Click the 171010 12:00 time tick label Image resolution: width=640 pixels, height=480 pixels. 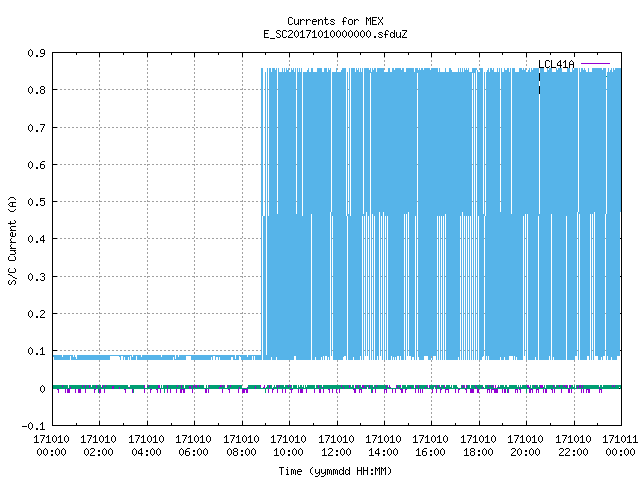[336, 446]
